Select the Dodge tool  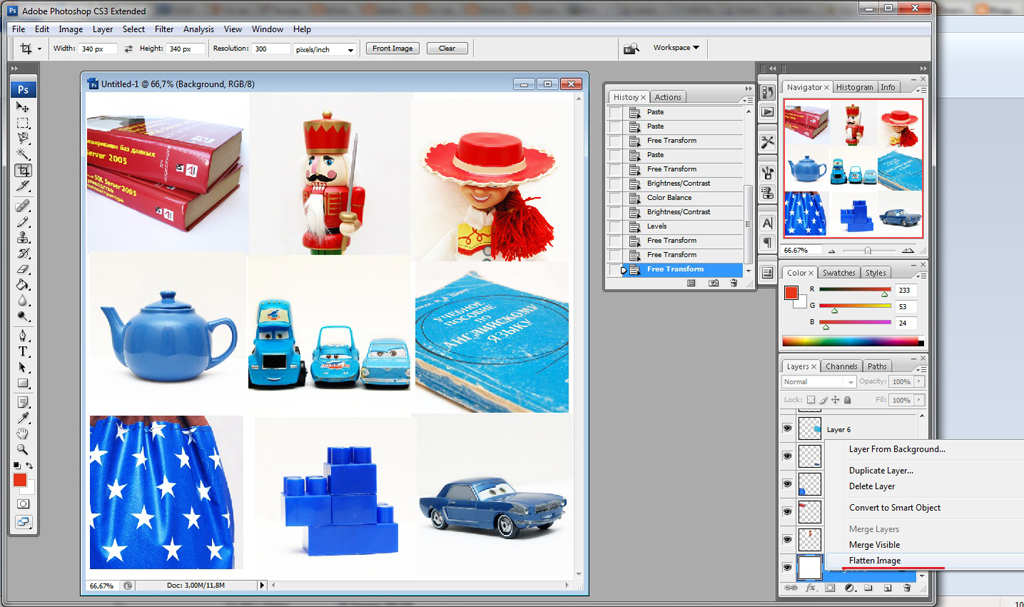[23, 316]
